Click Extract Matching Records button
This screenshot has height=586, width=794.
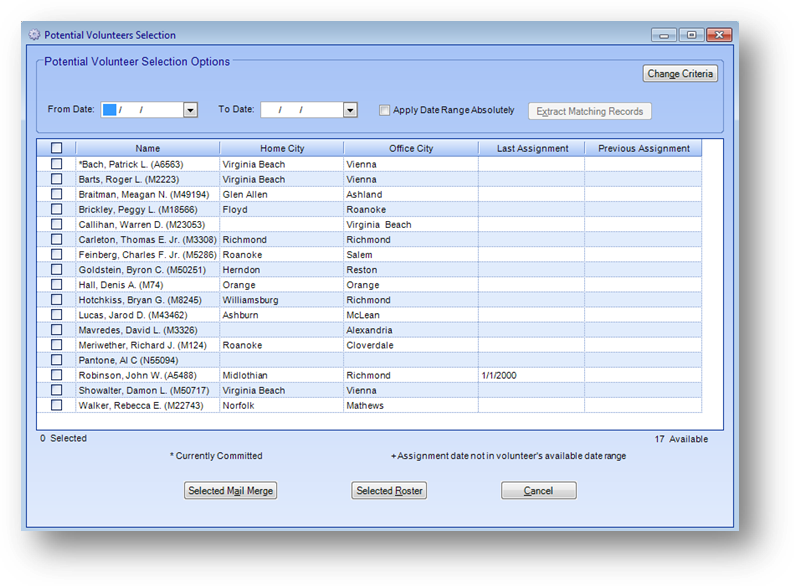[589, 111]
